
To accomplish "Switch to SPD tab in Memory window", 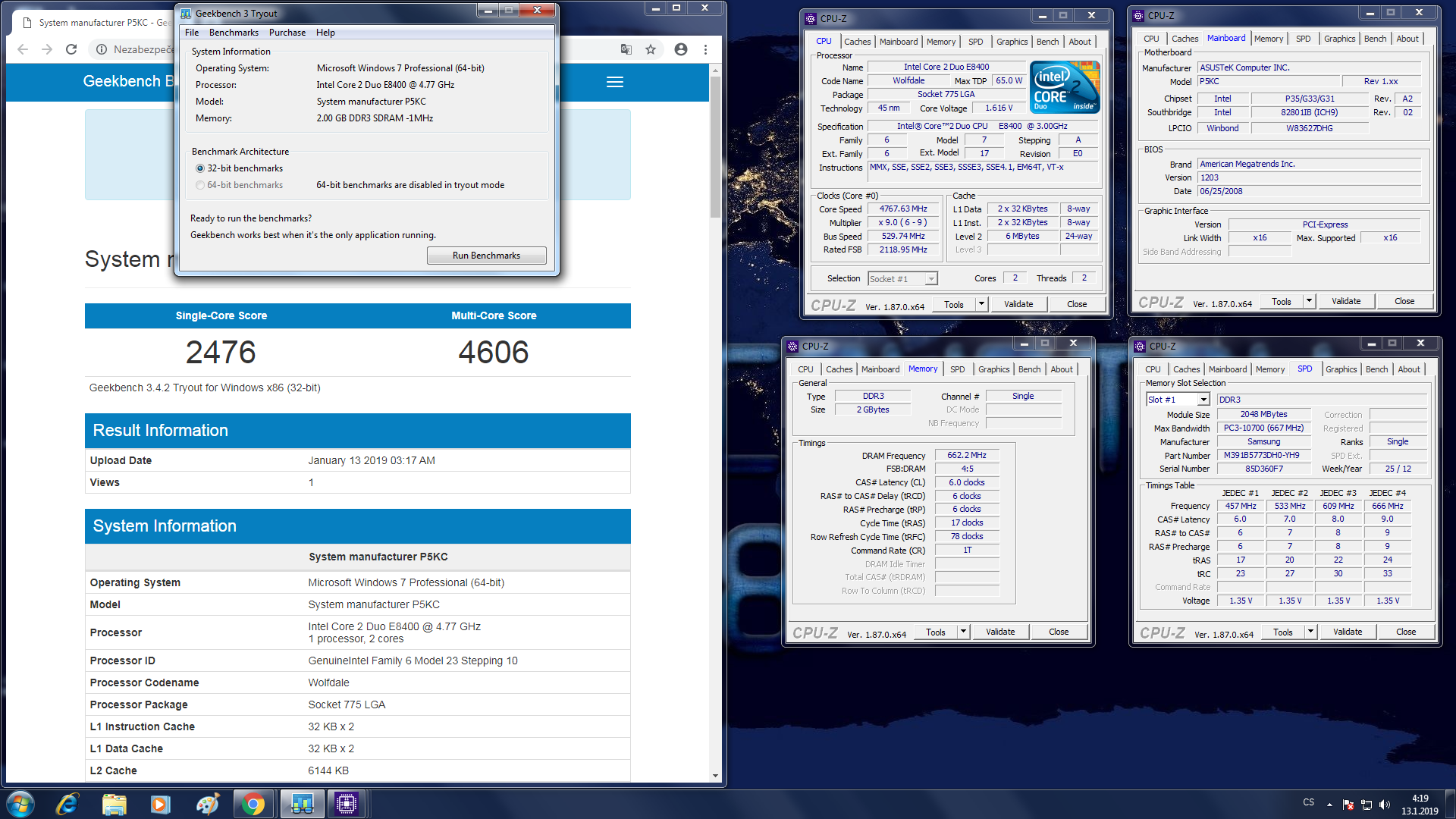I will tap(958, 369).
